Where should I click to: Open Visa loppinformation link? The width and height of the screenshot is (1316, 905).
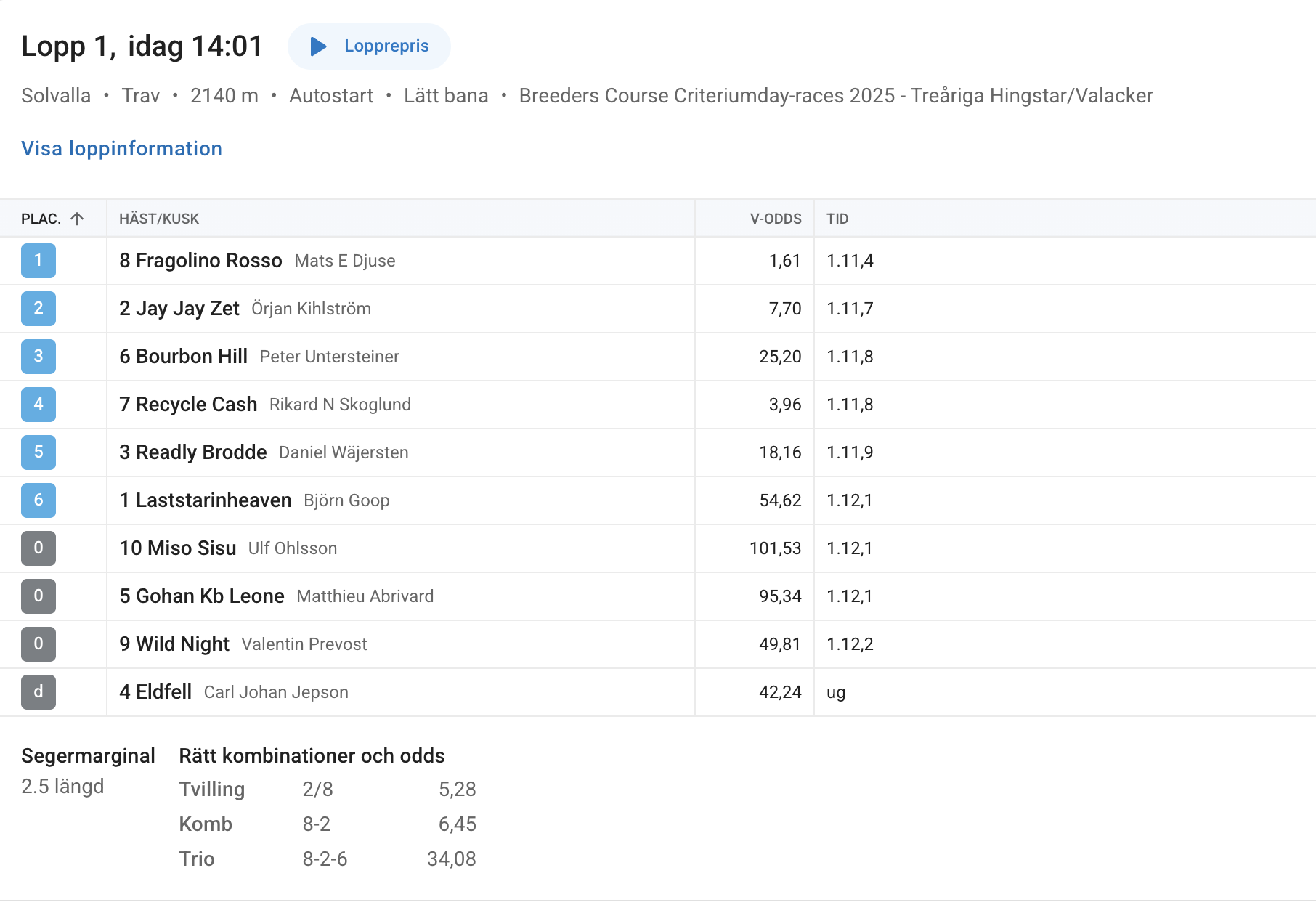pyautogui.click(x=121, y=148)
